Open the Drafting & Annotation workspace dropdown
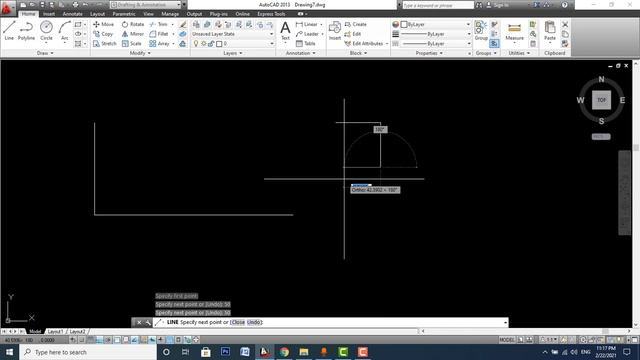640x360 pixels. point(145,5)
